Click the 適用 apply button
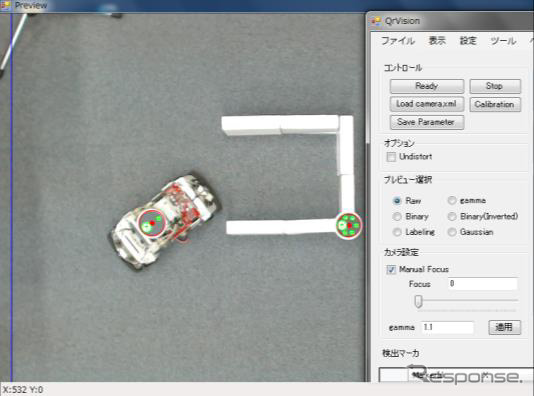This screenshot has width=534, height=396. click(x=504, y=327)
